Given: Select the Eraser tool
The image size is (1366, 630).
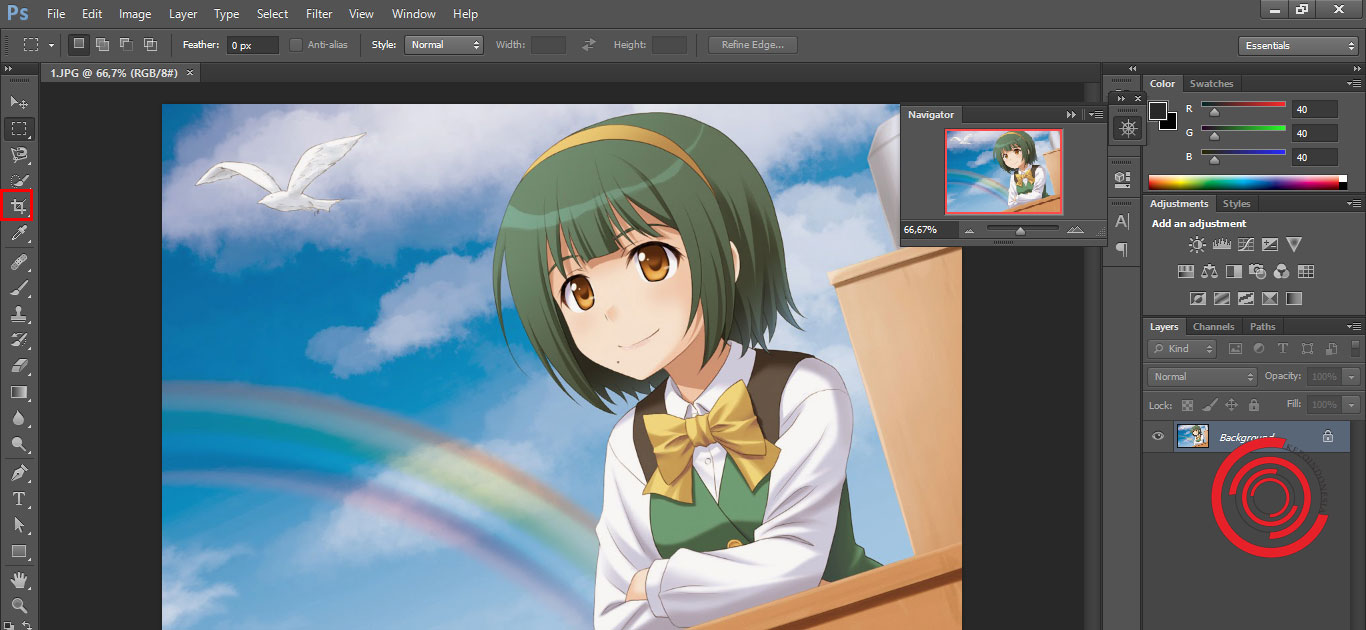Looking at the screenshot, I should point(18,366).
